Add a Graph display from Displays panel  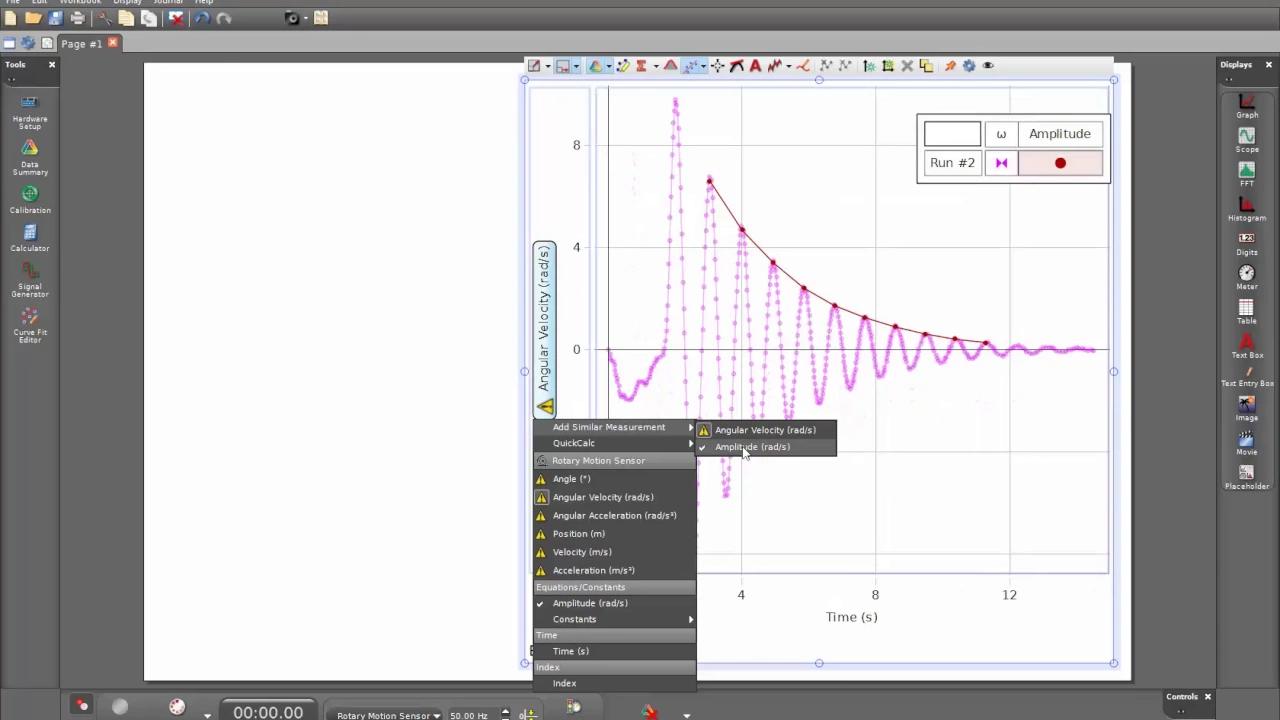[1246, 106]
